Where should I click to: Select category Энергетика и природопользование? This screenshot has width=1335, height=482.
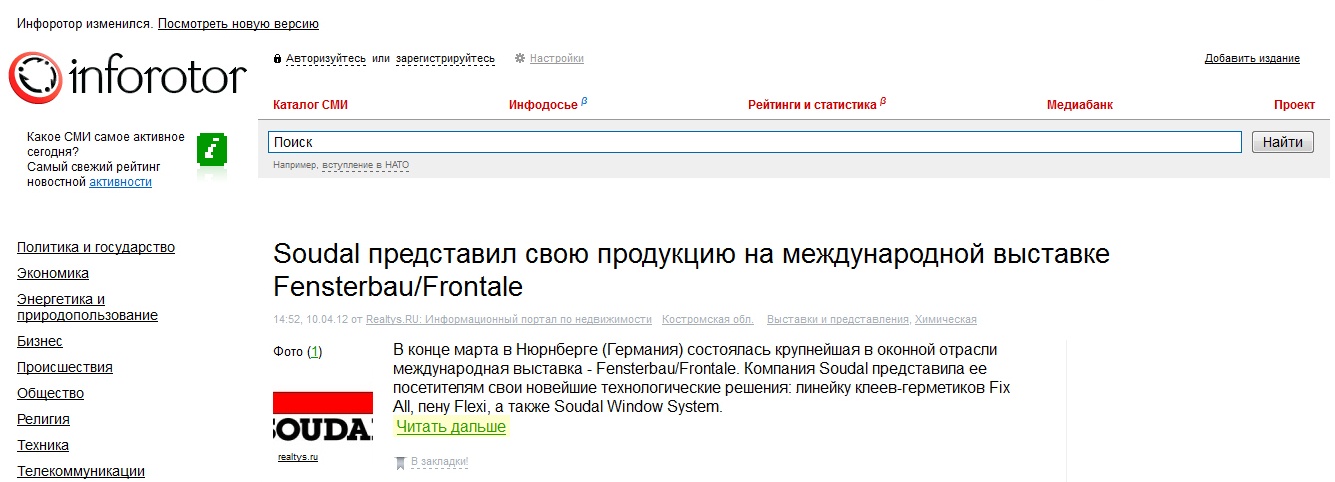(x=87, y=307)
